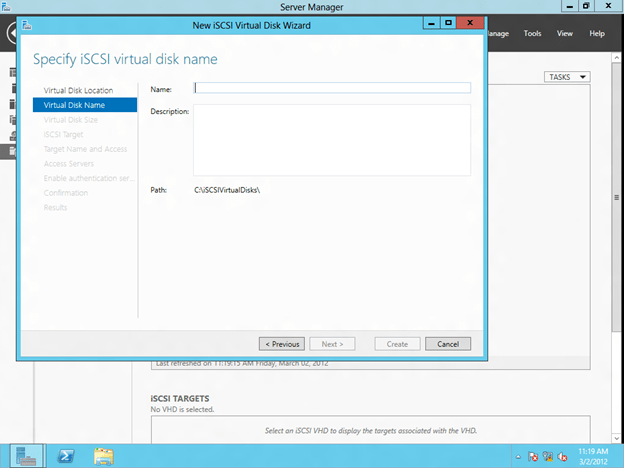
Task: Show hidden tray icons arrow
Action: click(519, 456)
